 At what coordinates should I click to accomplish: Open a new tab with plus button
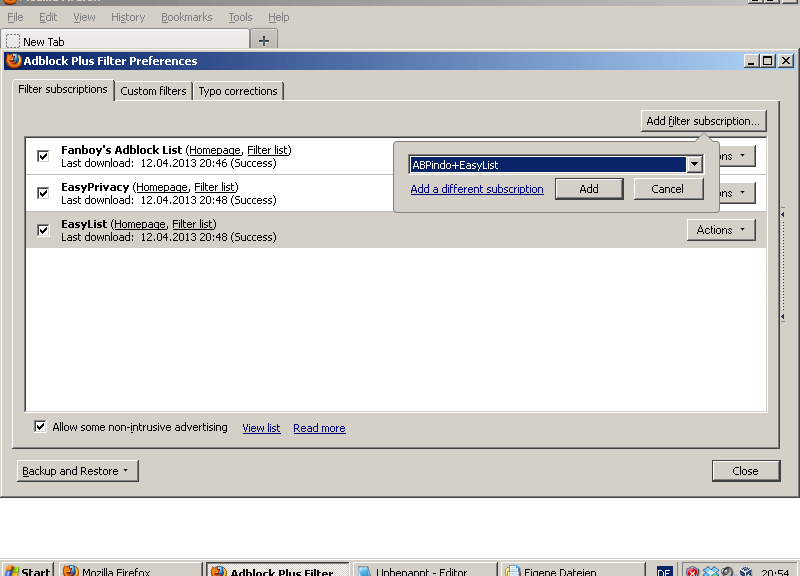pyautogui.click(x=264, y=41)
